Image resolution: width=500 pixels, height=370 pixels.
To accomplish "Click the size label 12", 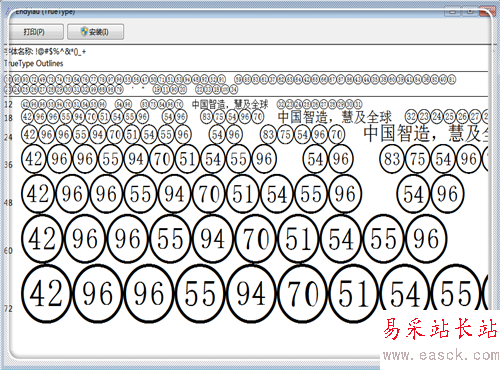I will [8, 104].
